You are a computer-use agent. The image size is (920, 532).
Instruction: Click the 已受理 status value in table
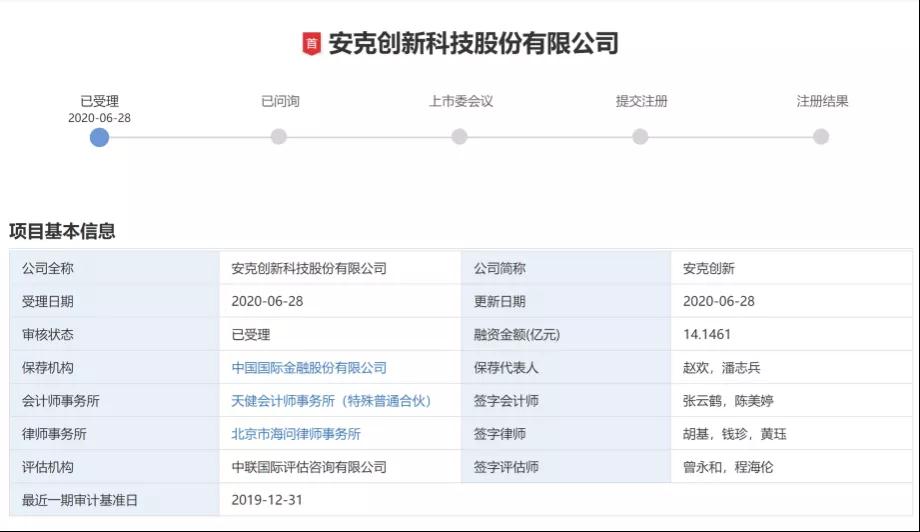[x=251, y=335]
